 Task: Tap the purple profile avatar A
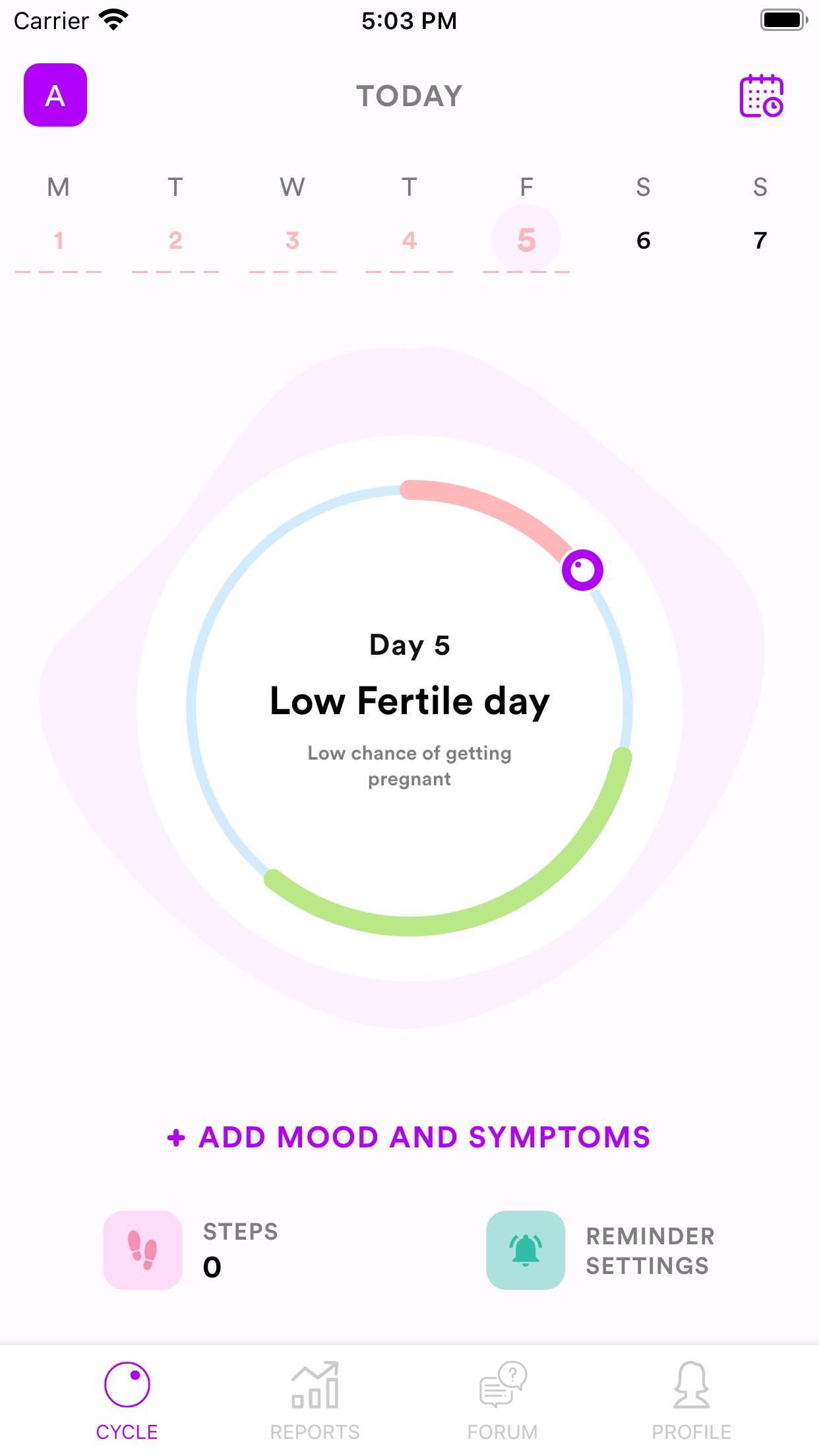click(55, 95)
